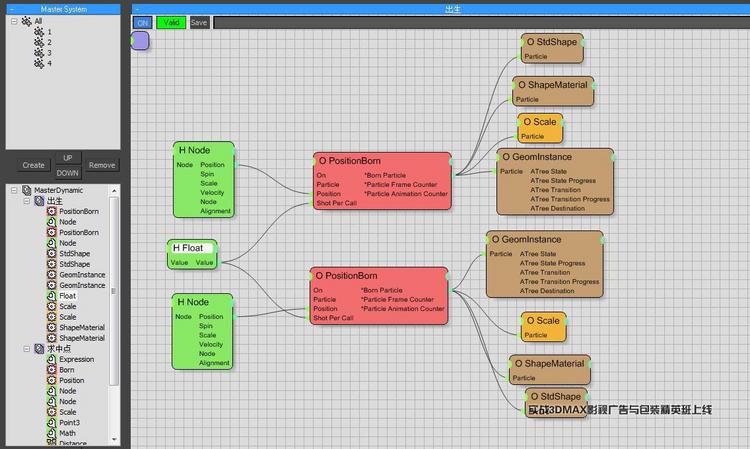Collapse the 出生 dynamic set branch

click(x=27, y=201)
